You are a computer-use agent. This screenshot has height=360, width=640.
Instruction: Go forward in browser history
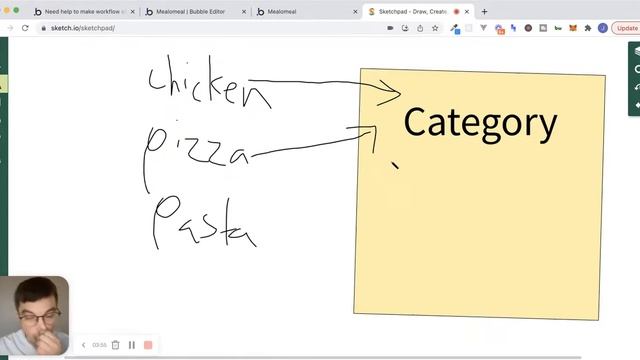click(x=10, y=28)
